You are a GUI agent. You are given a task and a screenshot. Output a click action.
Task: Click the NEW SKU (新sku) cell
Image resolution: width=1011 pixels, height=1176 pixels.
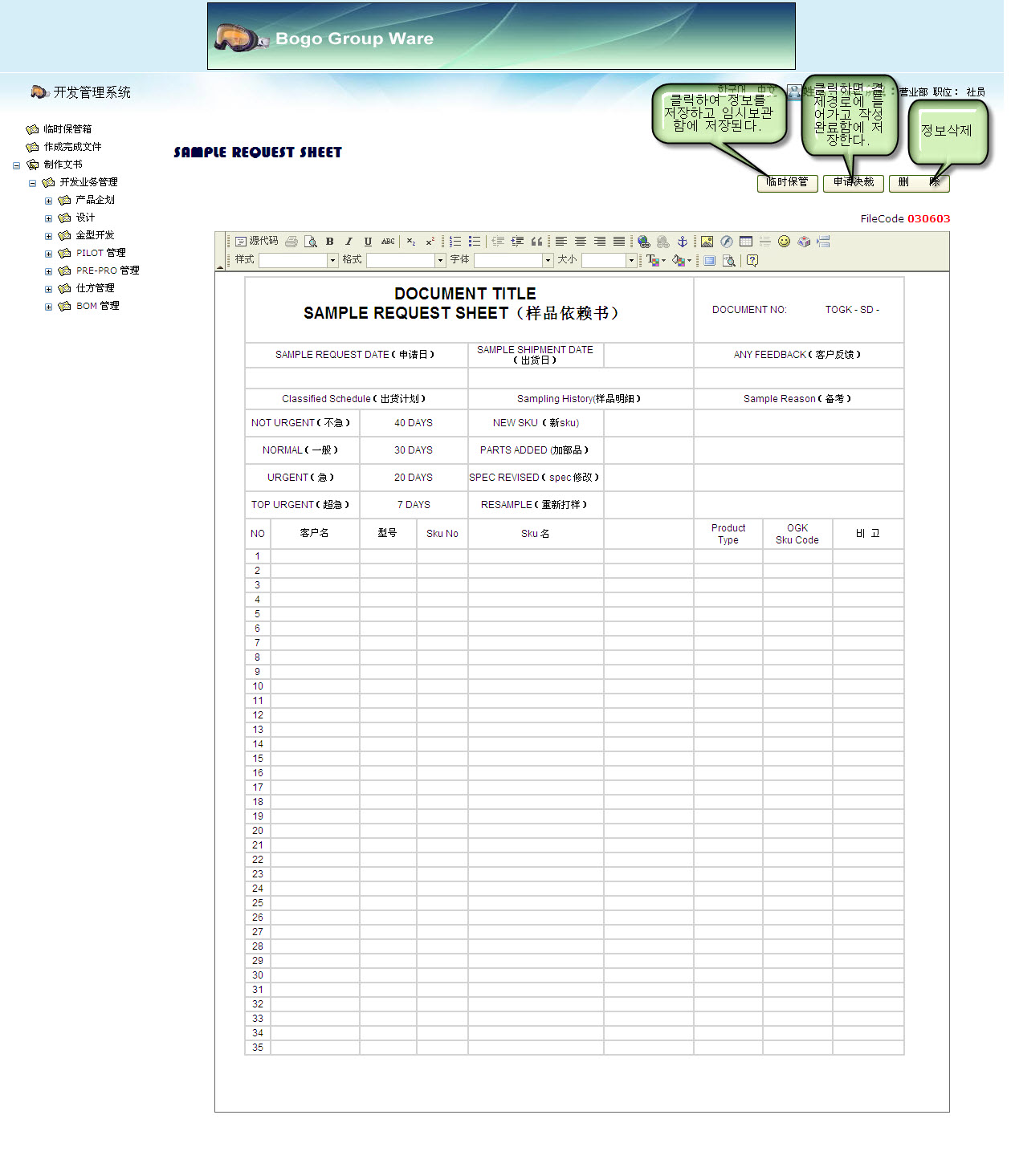536,423
